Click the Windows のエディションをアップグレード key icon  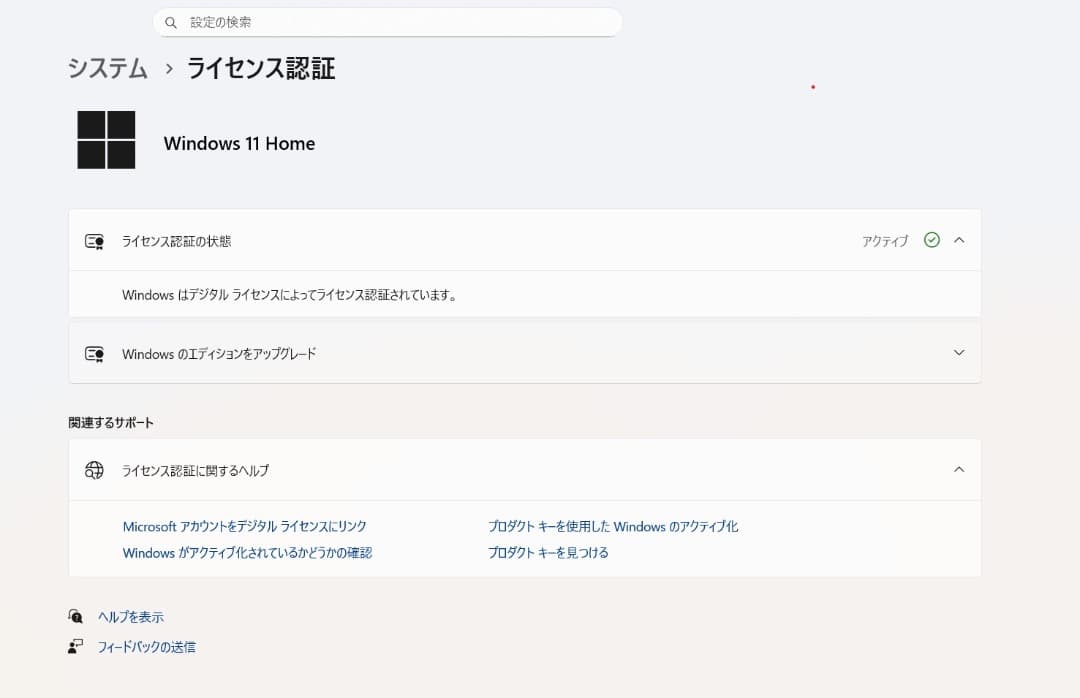pyautogui.click(x=94, y=352)
